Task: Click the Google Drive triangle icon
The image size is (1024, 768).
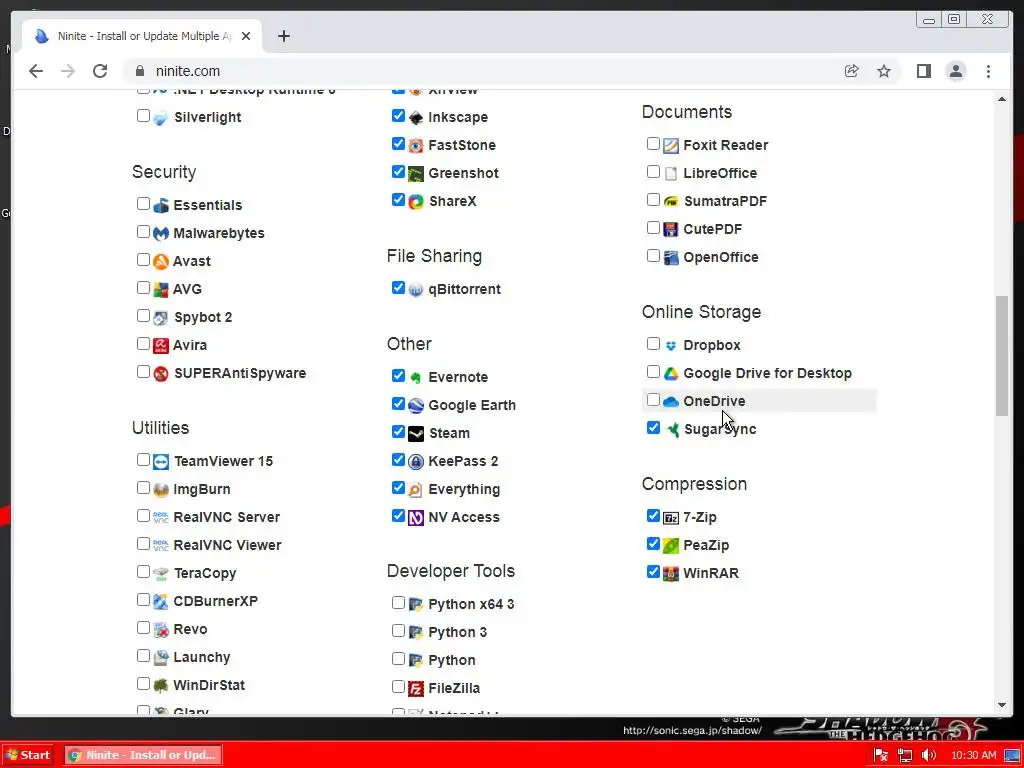Action: [671, 374]
